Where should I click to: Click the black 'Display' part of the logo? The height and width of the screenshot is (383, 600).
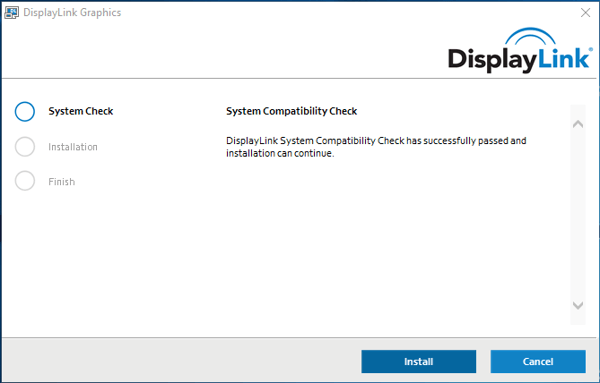[493, 60]
